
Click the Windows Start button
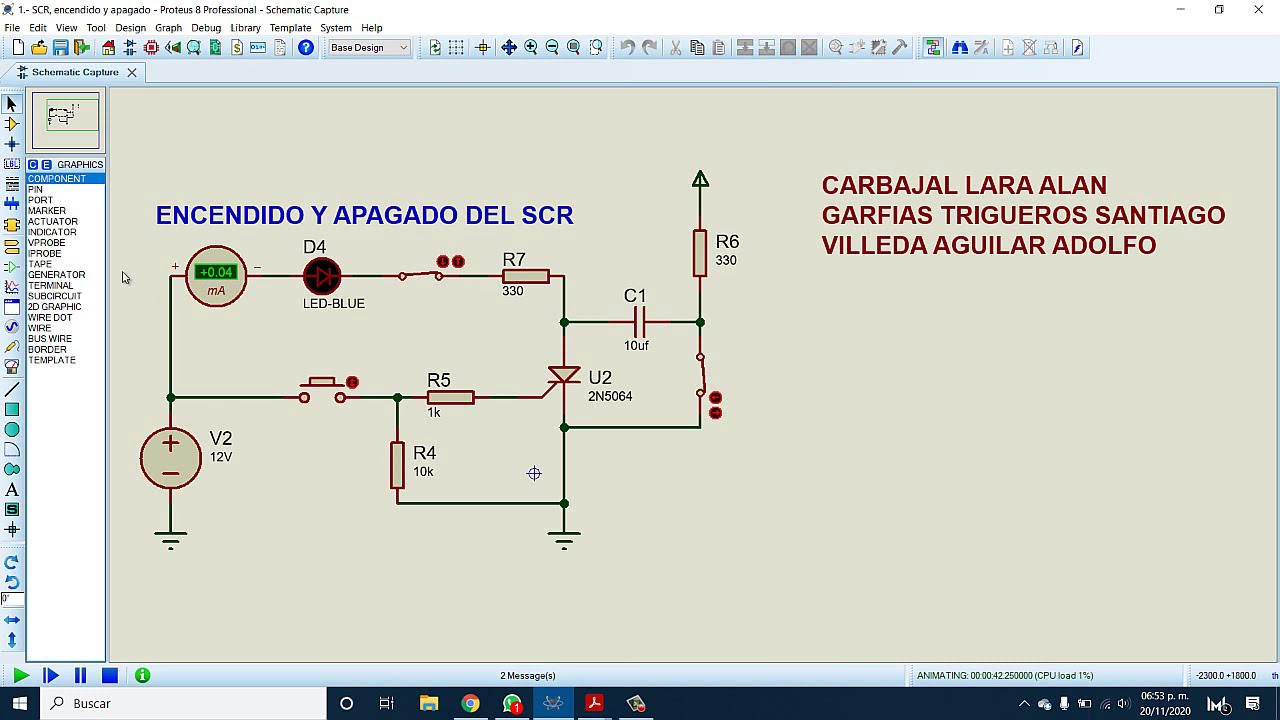(20, 704)
